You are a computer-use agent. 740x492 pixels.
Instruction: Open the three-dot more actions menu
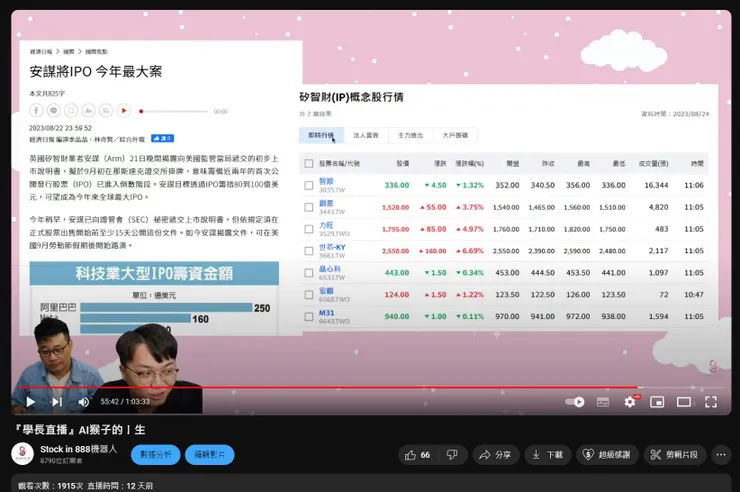click(721, 455)
